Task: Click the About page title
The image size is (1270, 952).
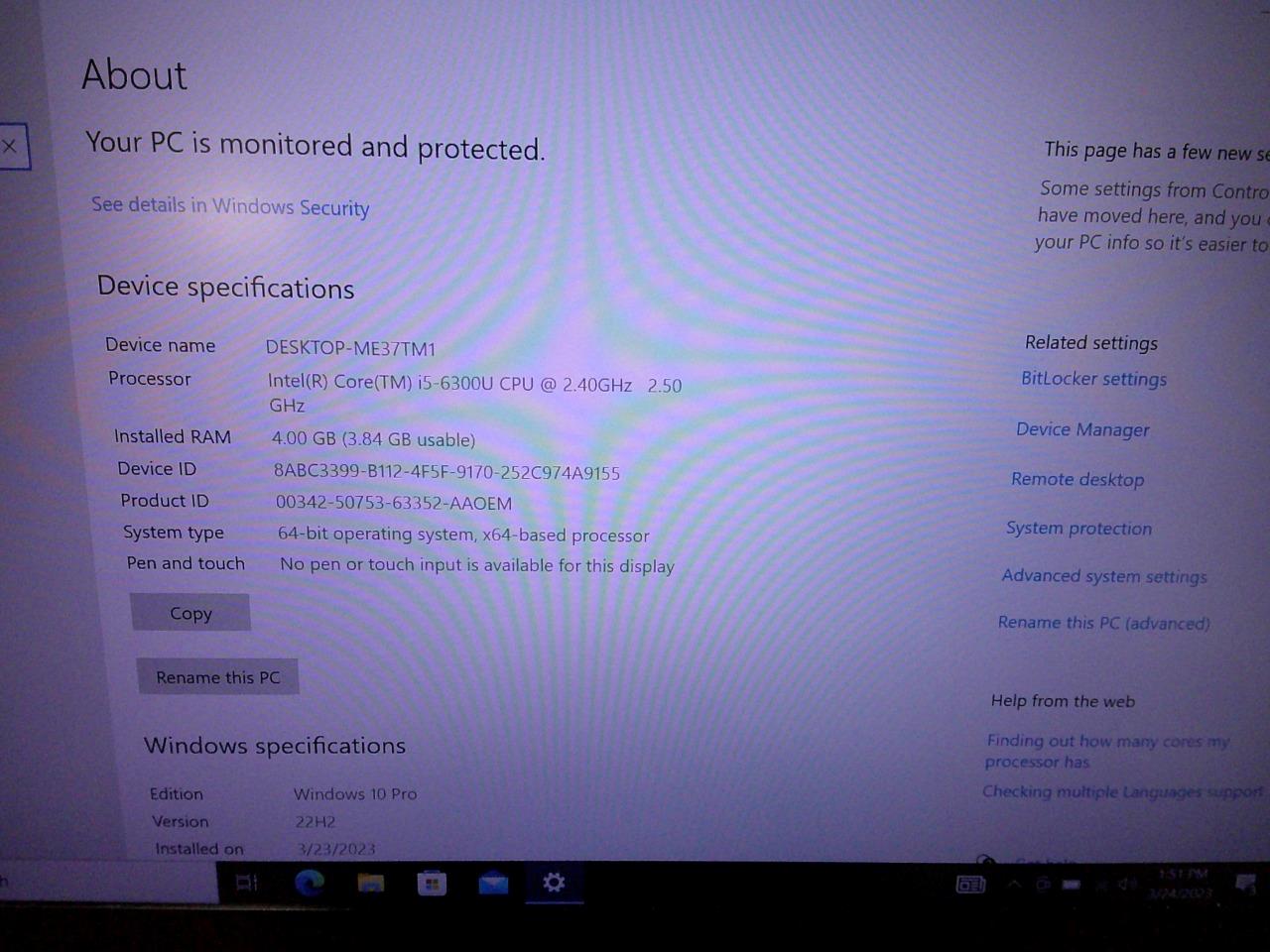Action: click(x=134, y=74)
